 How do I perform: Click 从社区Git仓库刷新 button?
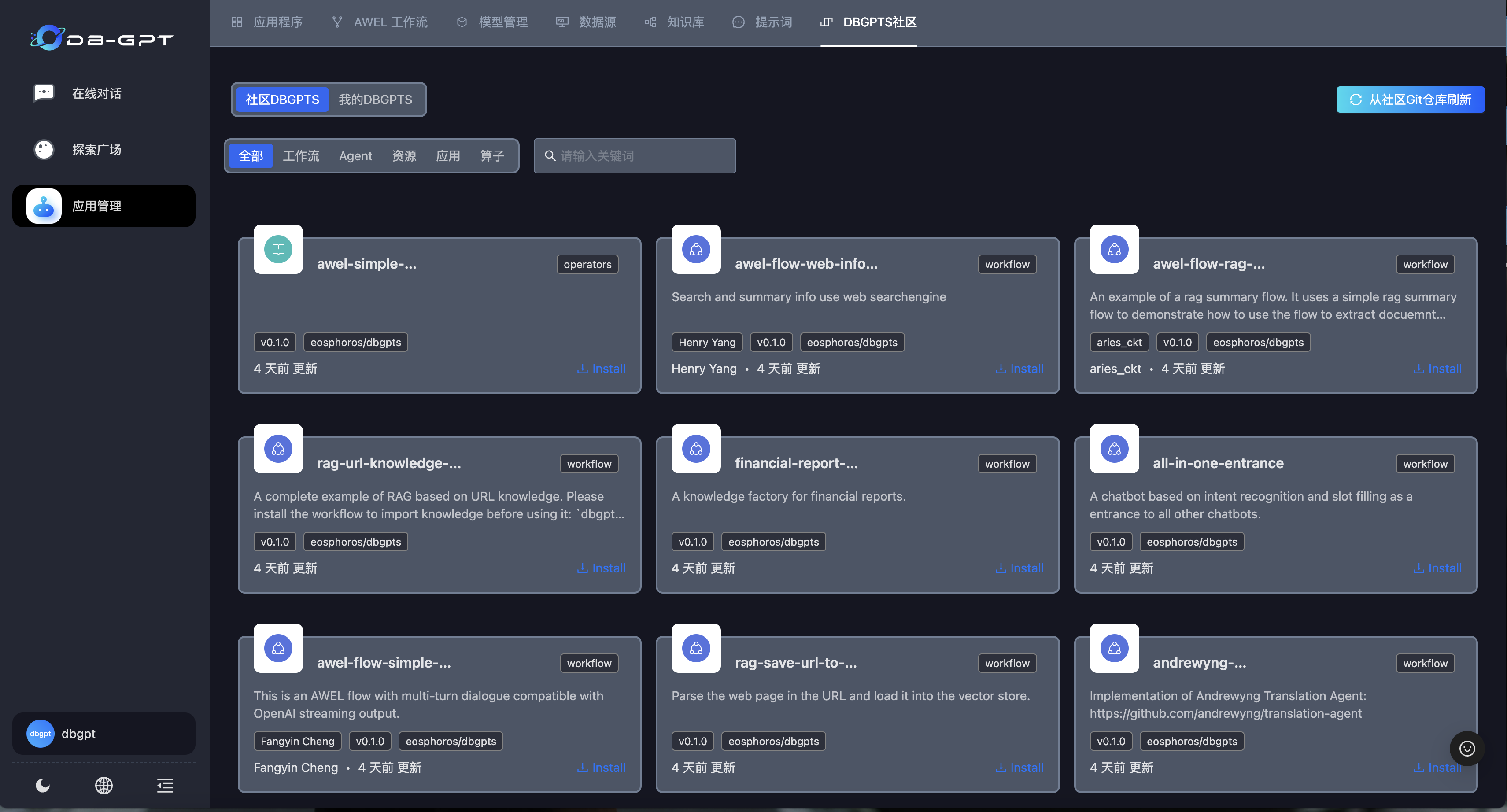pos(1411,100)
